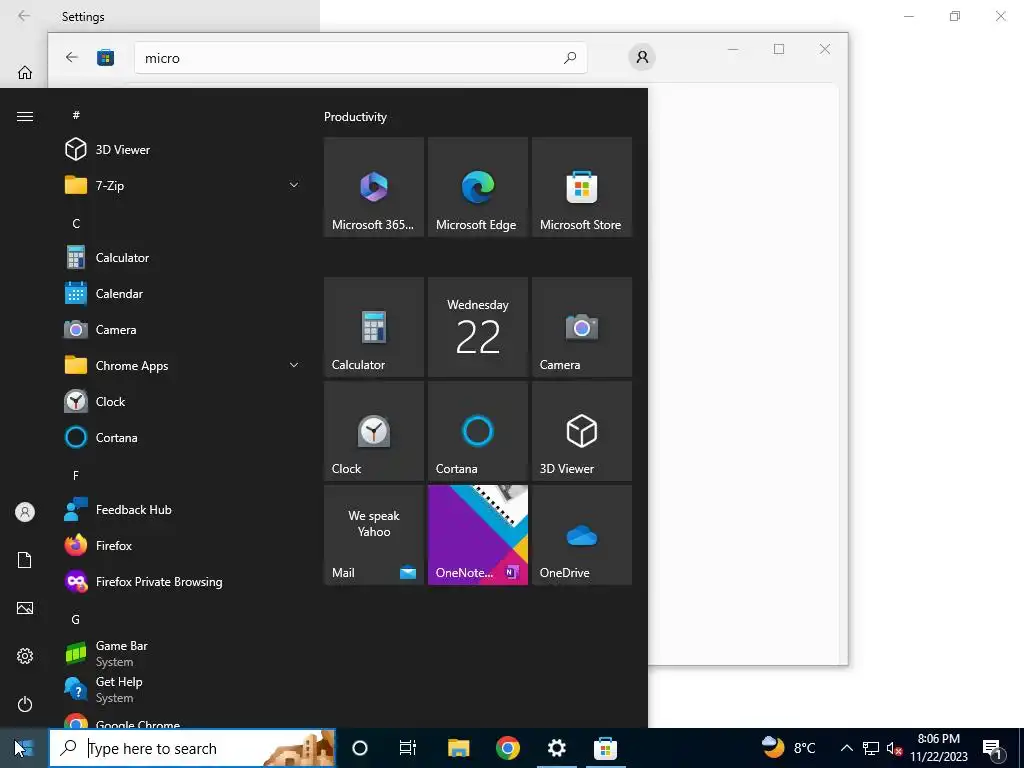This screenshot has width=1024, height=768.
Task: Open Game Bar
Action: pos(182,653)
